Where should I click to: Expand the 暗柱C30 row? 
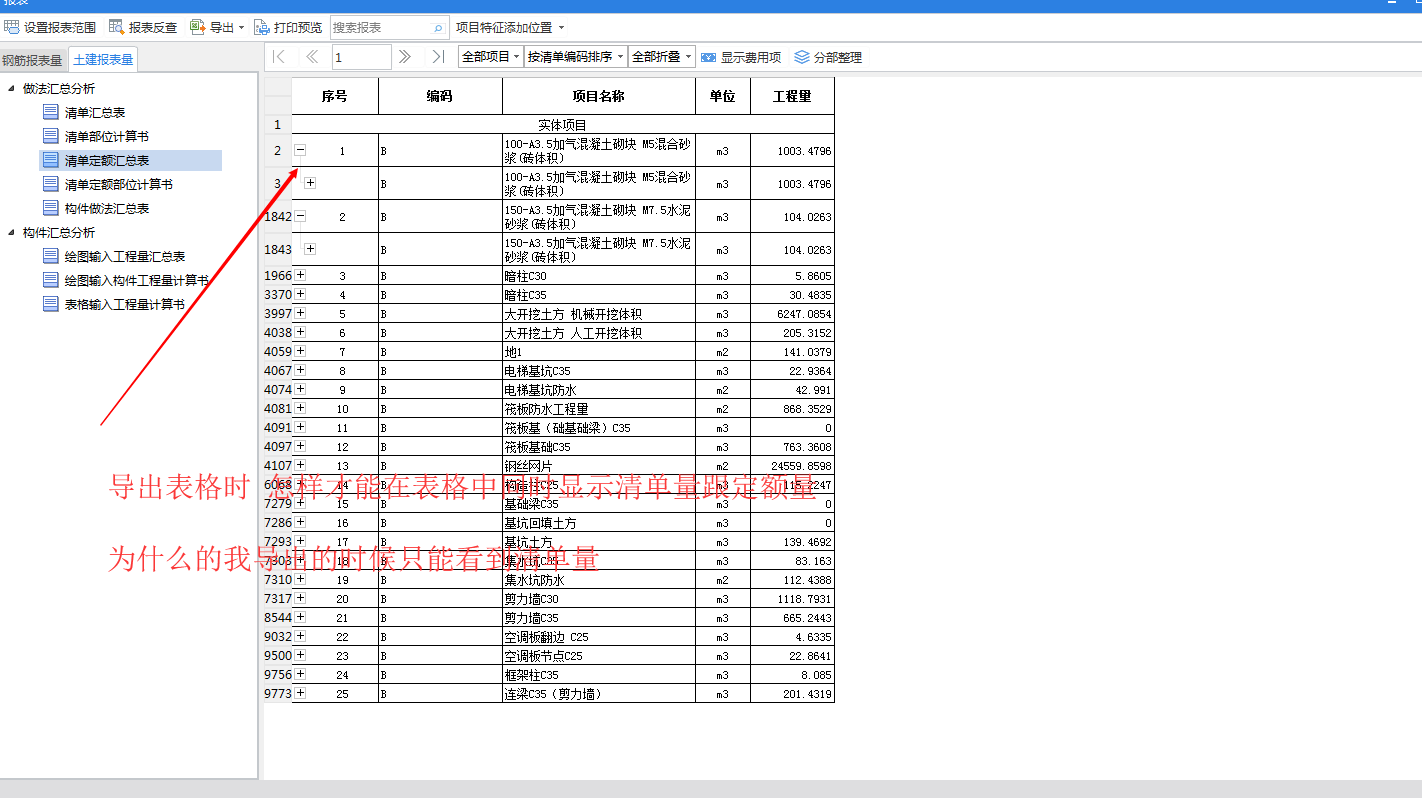point(300,275)
